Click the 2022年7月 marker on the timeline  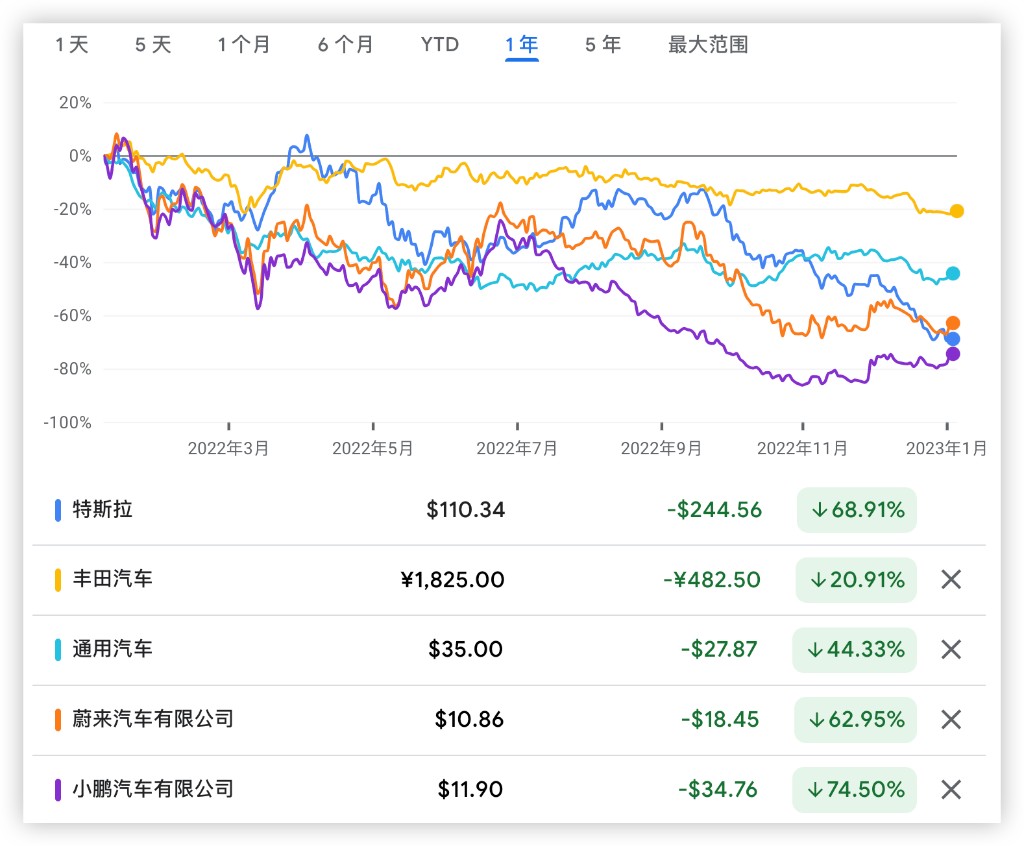(517, 448)
